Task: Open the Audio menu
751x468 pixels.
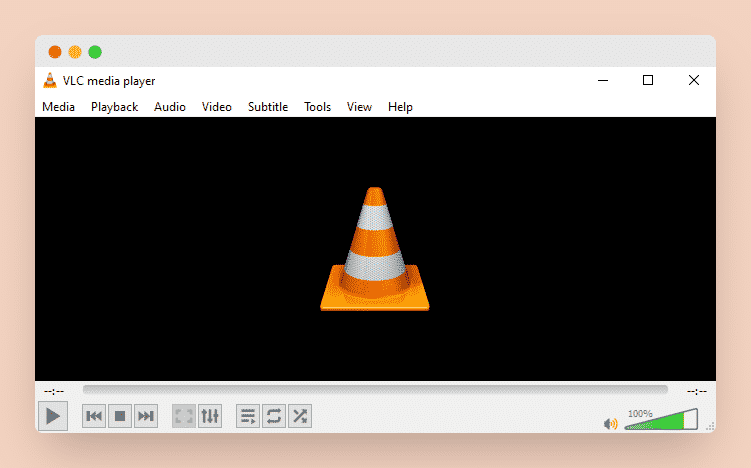Action: click(170, 107)
